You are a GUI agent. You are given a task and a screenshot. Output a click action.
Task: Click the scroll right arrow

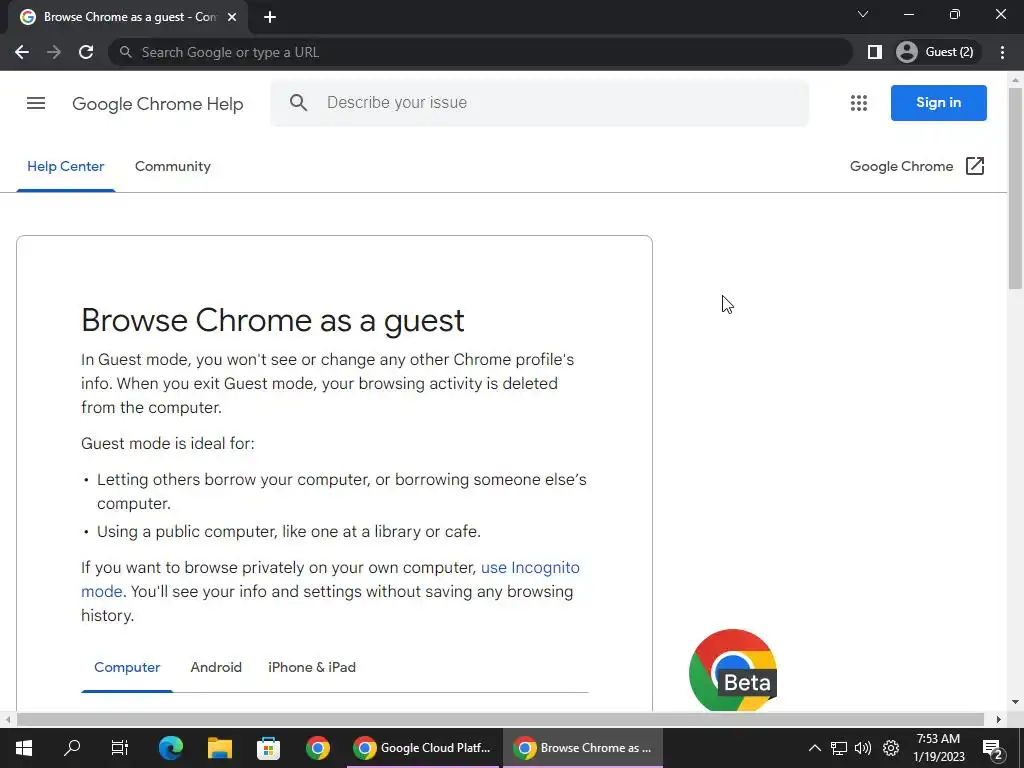[999, 719]
